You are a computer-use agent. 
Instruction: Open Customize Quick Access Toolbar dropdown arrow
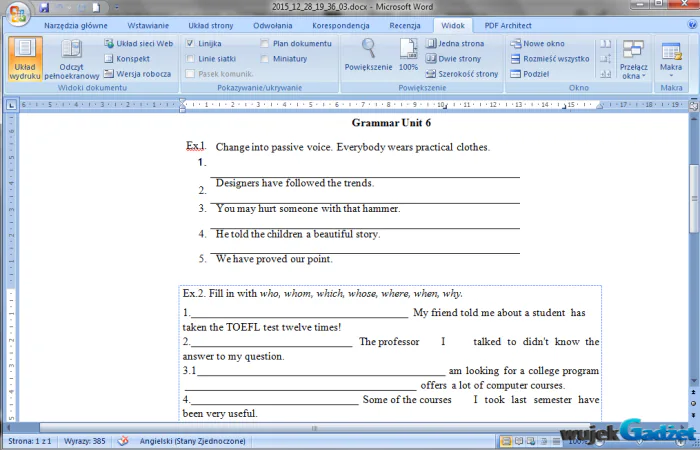[117, 7]
